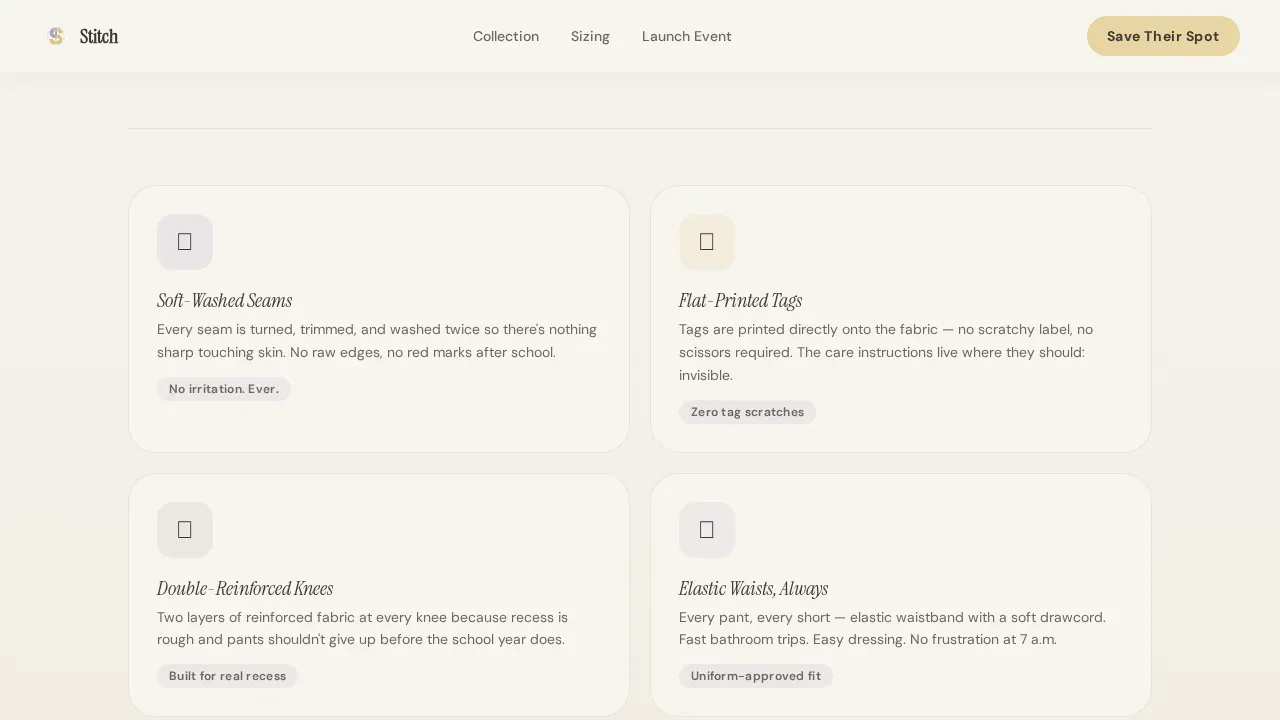
Task: Click the Built for real recess badge
Action: pyautogui.click(x=227, y=676)
